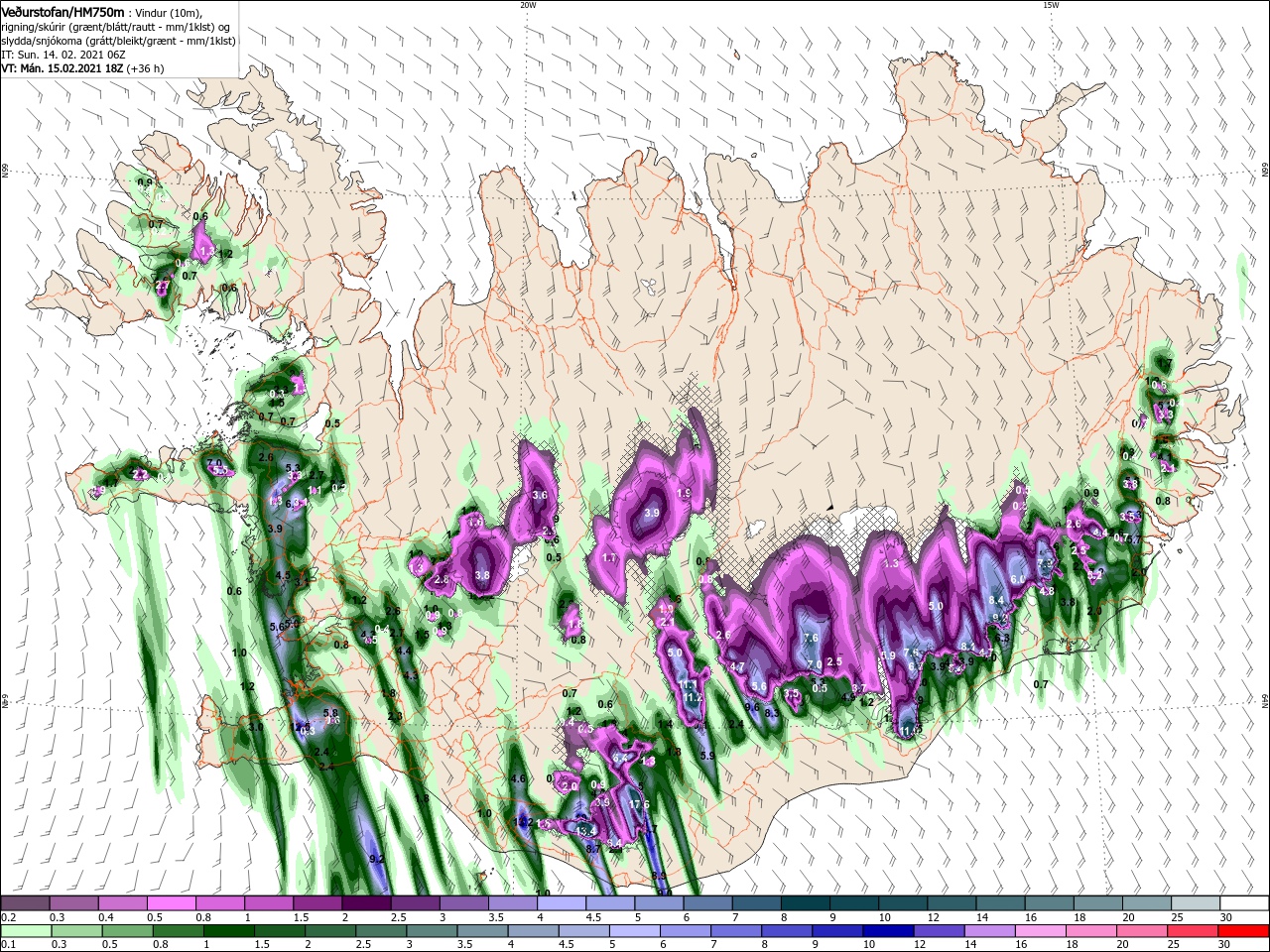Click the 17.6 precipitation value
The width and height of the screenshot is (1270, 952).
click(x=639, y=804)
